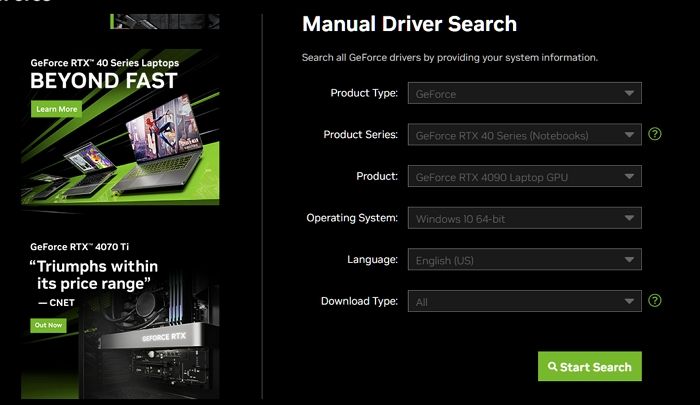Open the Product Type dropdown
This screenshot has height=405, width=700.
pos(525,93)
